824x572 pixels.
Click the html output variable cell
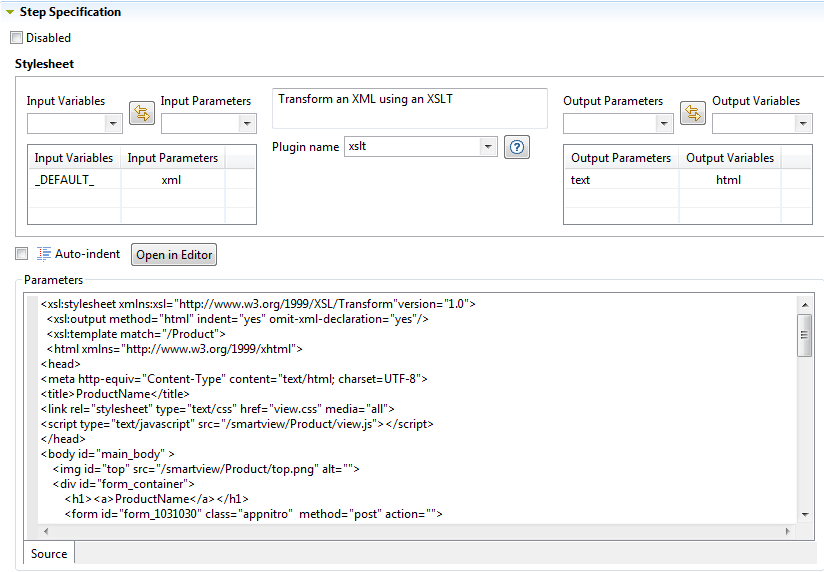pyautogui.click(x=729, y=180)
